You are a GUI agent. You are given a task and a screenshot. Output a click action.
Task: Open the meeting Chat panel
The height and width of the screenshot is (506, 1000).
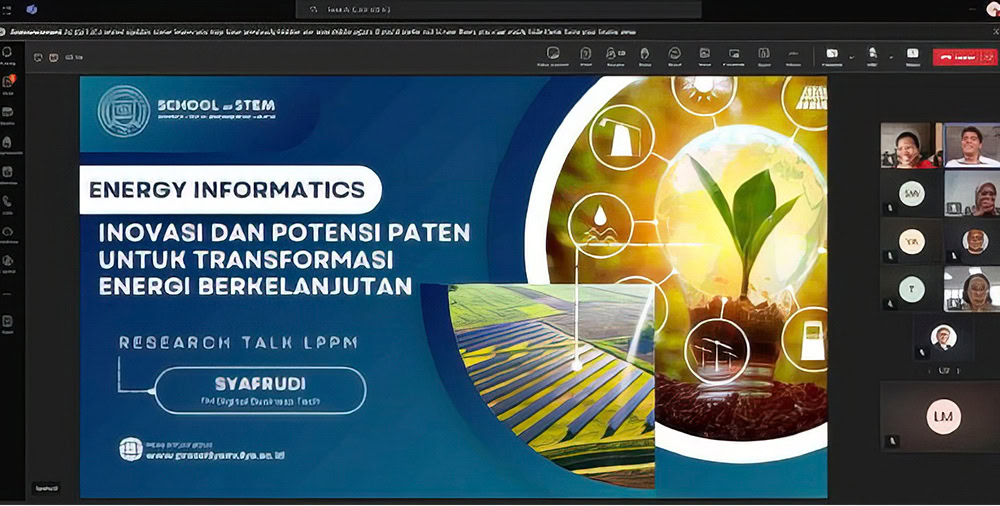[x=553, y=56]
